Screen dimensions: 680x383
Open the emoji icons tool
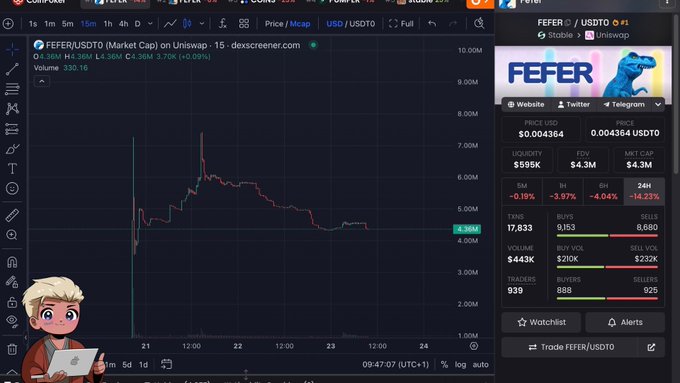click(x=12, y=188)
